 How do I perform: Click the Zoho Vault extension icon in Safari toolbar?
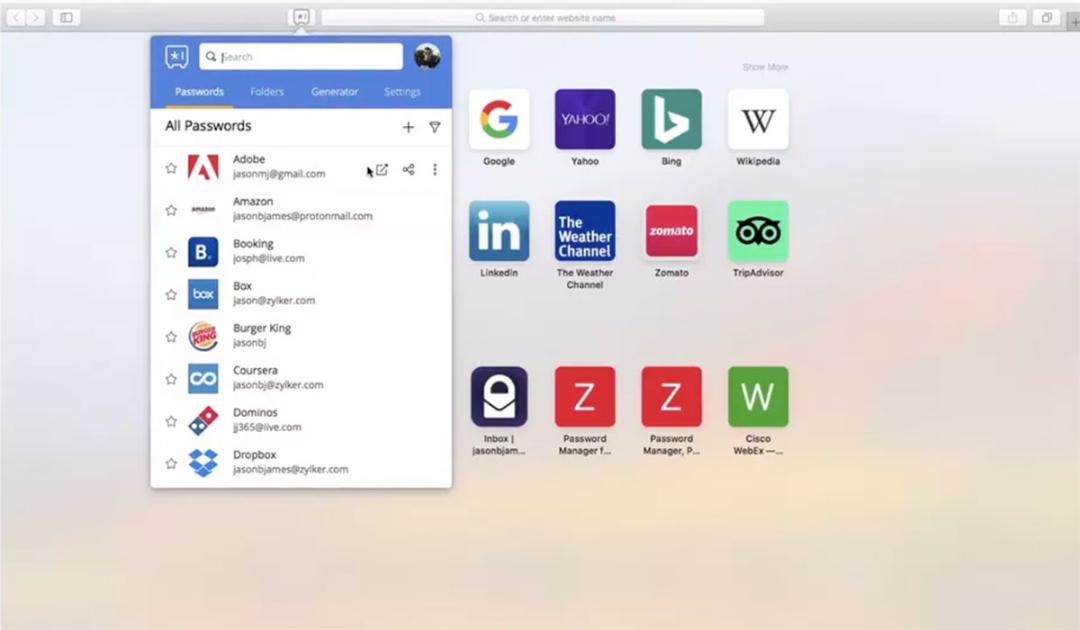click(x=301, y=17)
